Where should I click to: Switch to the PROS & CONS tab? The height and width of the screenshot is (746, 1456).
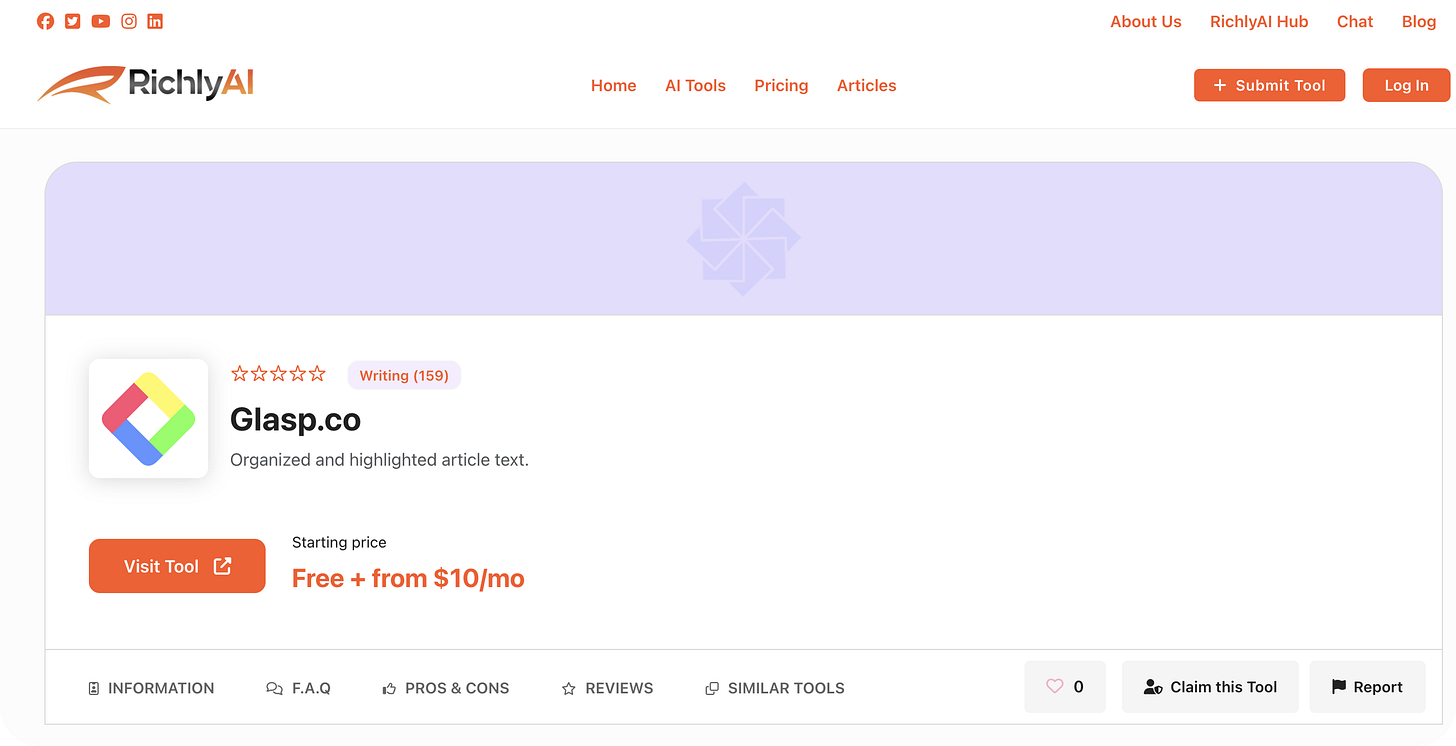click(446, 688)
